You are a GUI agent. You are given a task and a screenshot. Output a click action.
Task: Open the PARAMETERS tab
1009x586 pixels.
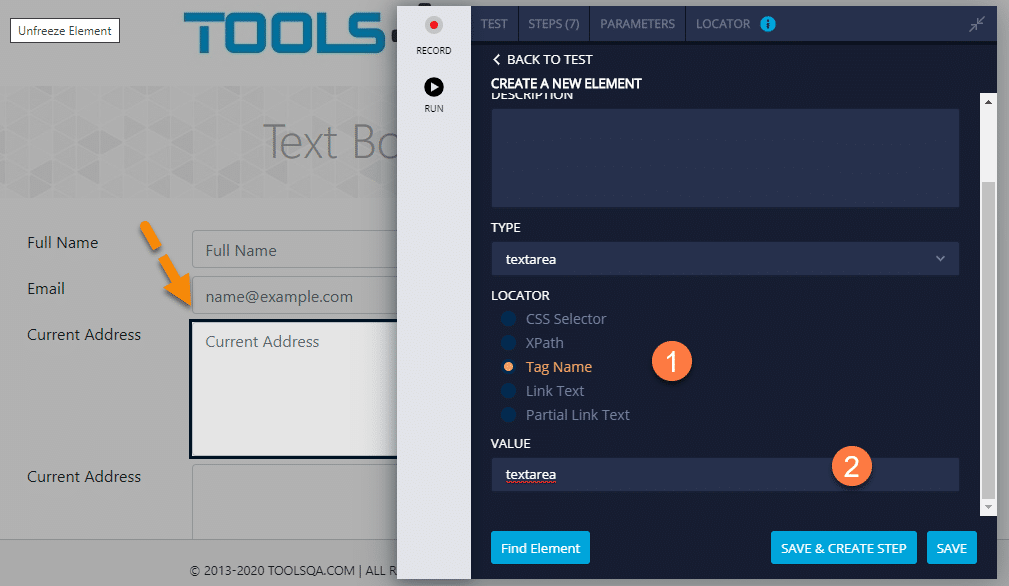click(x=637, y=23)
